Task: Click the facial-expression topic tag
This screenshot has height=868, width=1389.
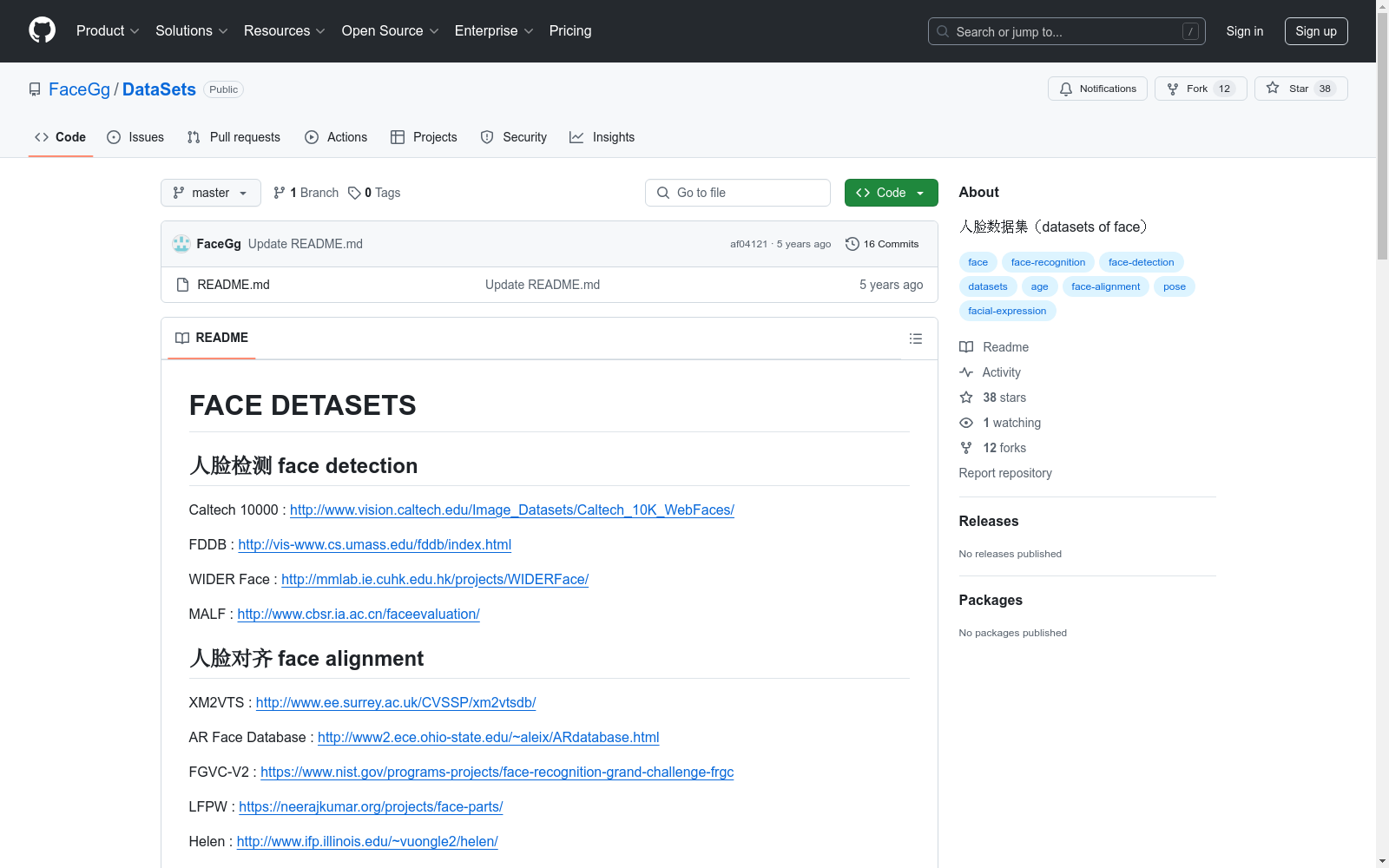Action: click(1007, 311)
